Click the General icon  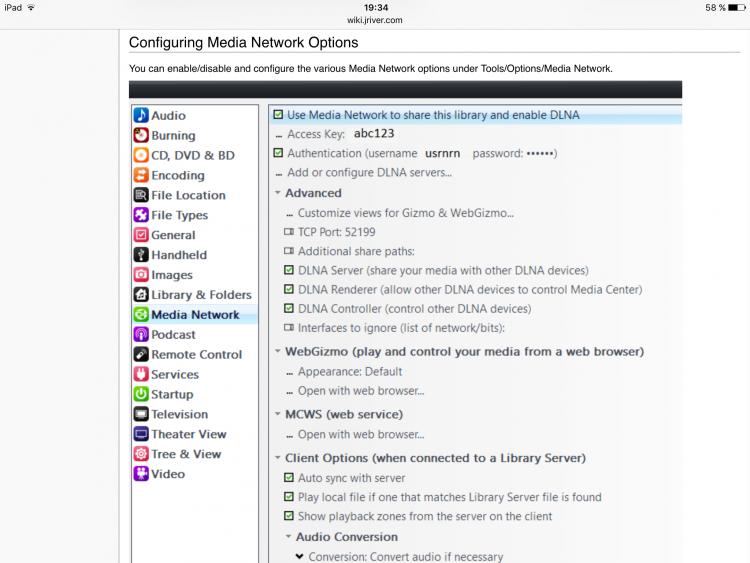point(141,235)
